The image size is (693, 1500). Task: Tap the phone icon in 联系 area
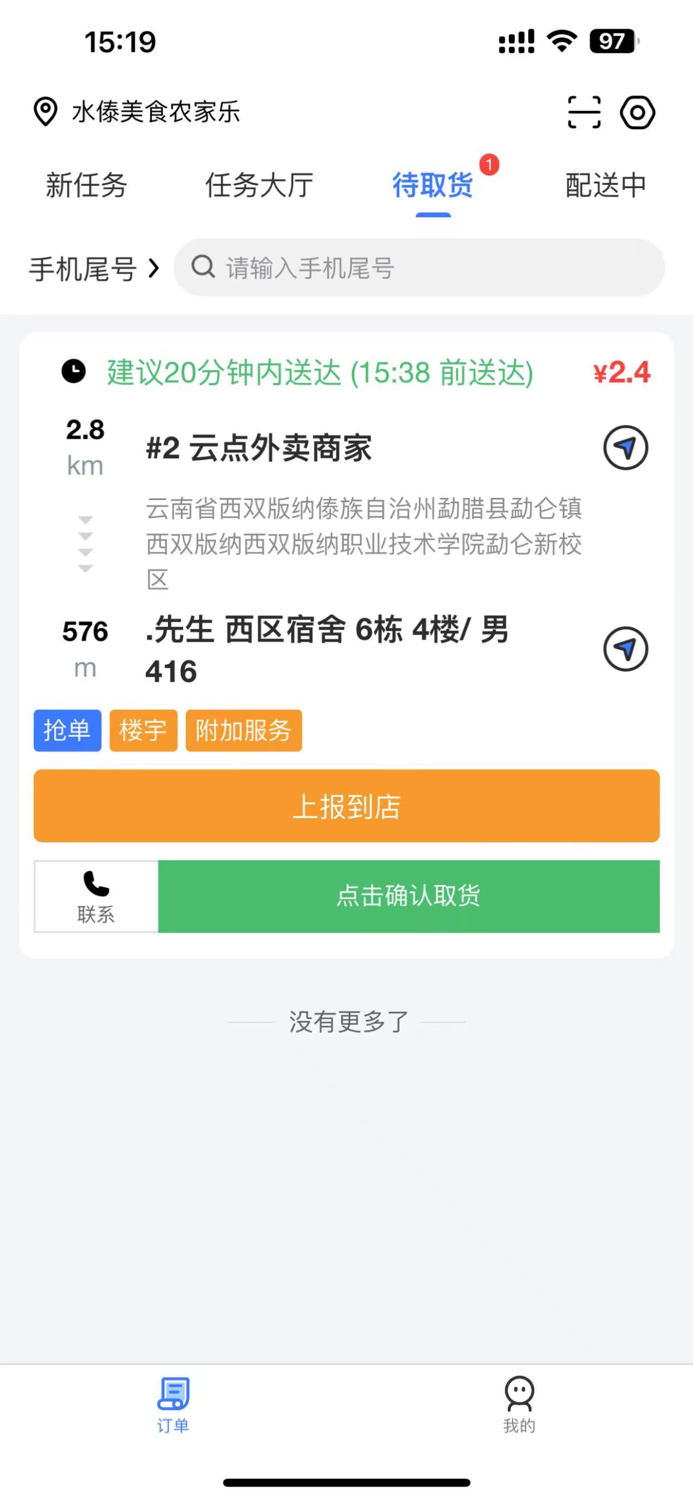tap(95, 884)
